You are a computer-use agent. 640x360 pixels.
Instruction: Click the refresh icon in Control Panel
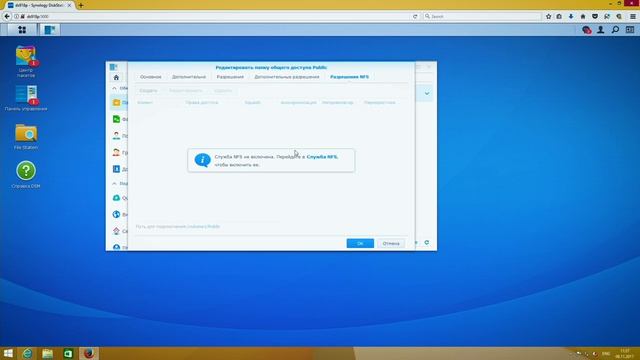(427, 242)
